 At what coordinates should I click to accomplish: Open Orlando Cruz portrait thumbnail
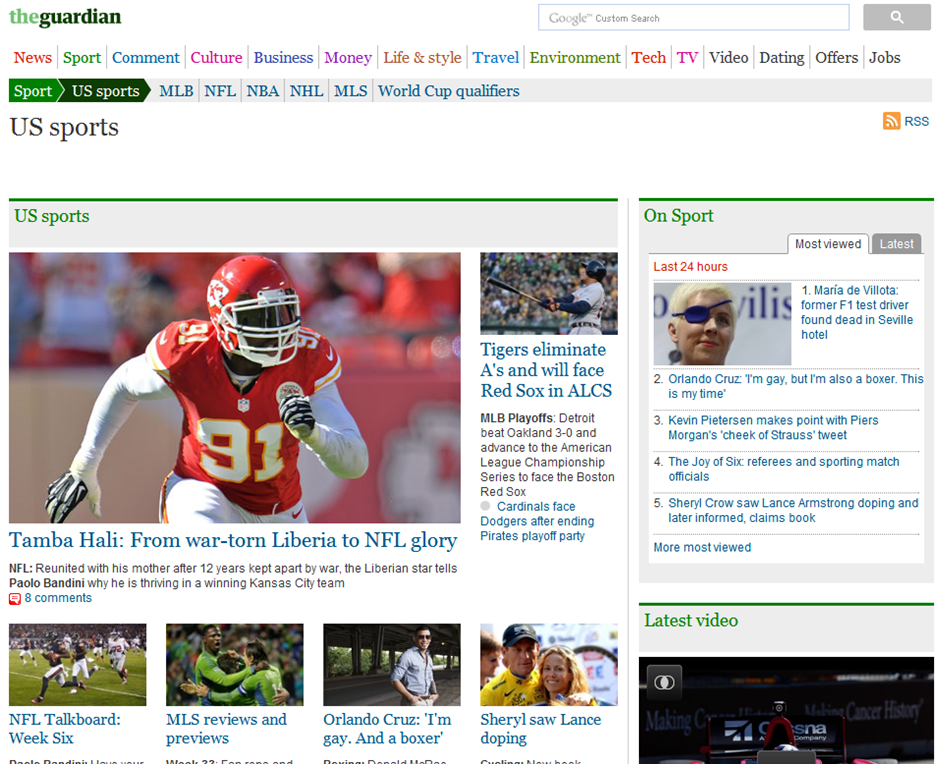(392, 665)
